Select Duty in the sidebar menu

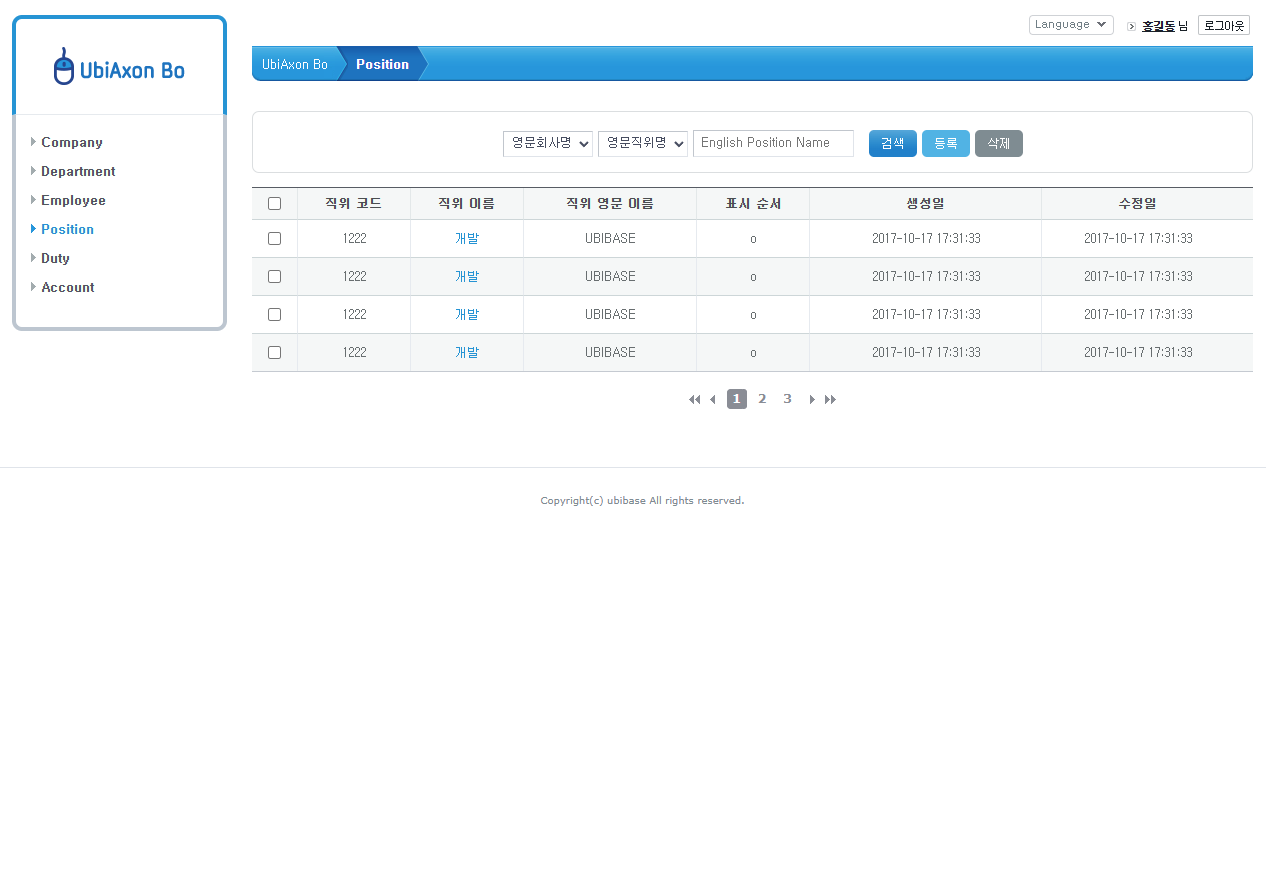55,258
